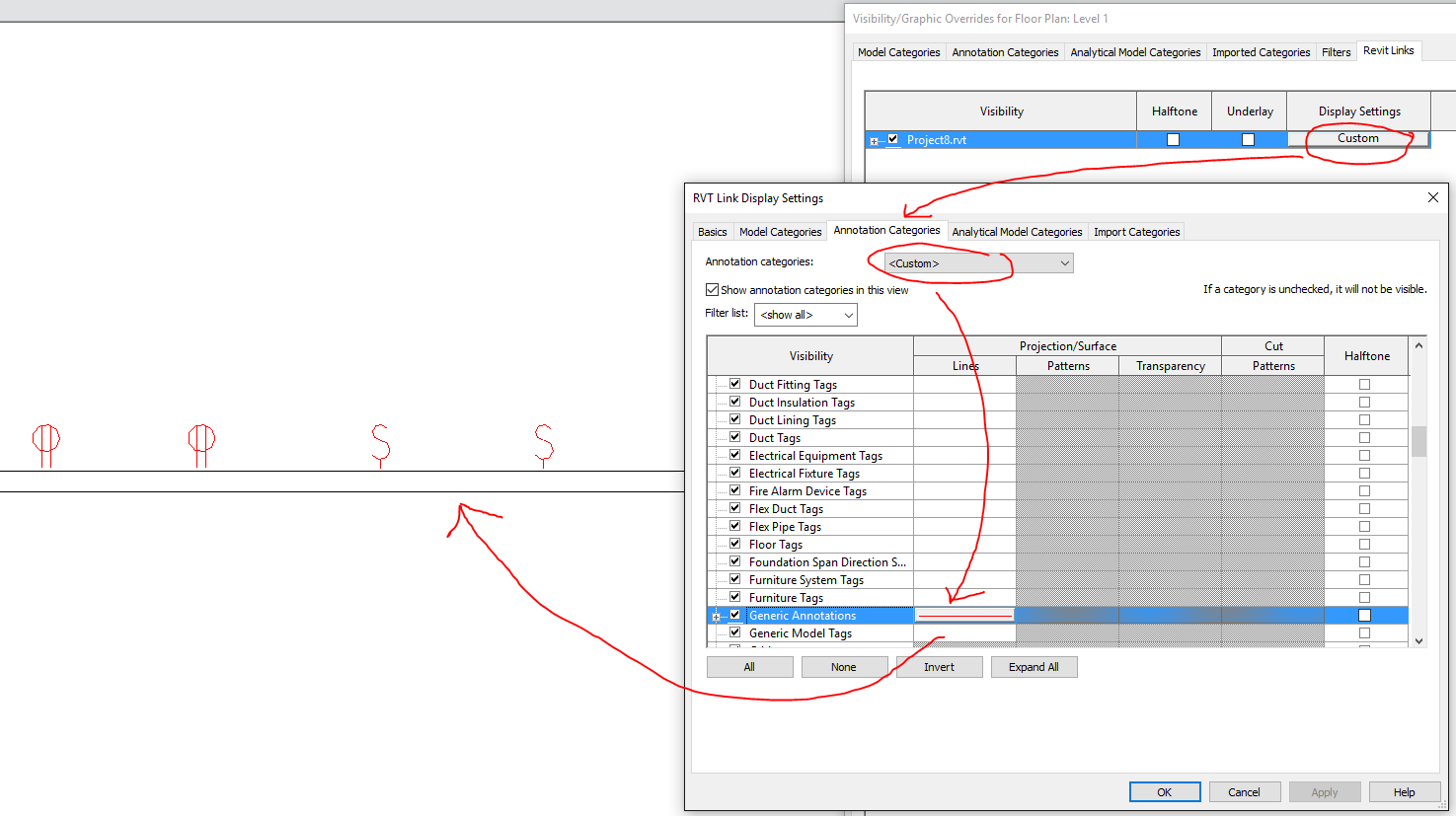Open Model Categories tab in RVT Link Display Settings

tap(780, 232)
